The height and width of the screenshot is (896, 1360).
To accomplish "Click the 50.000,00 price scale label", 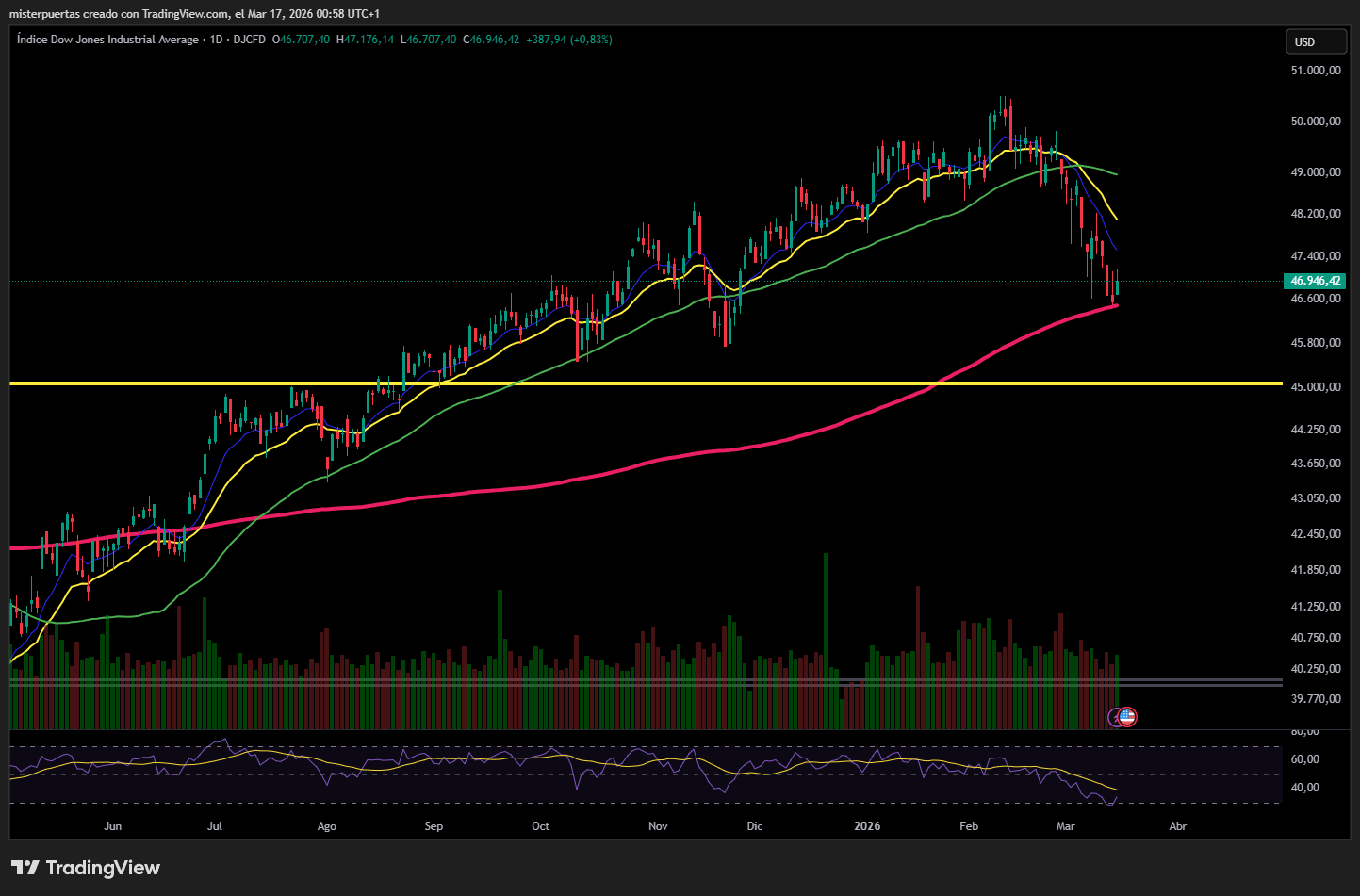I will (1316, 122).
